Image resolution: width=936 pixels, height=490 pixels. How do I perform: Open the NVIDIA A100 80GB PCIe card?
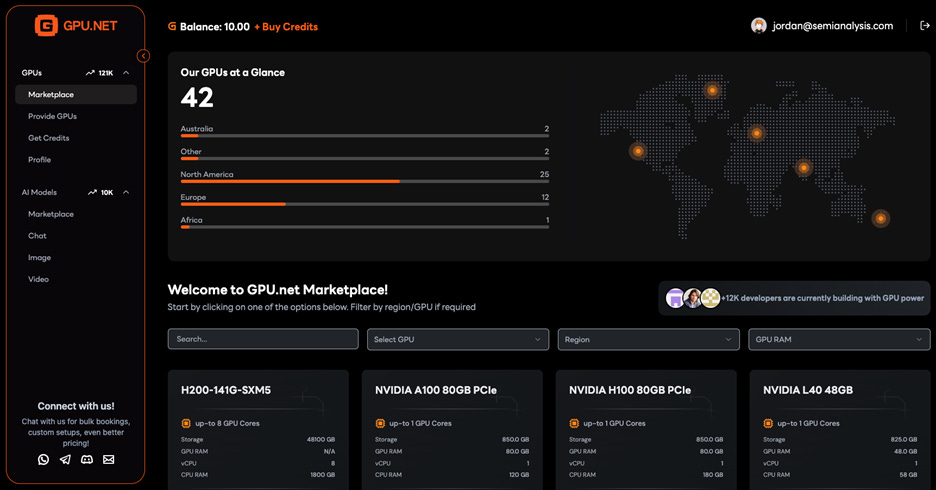pos(452,430)
